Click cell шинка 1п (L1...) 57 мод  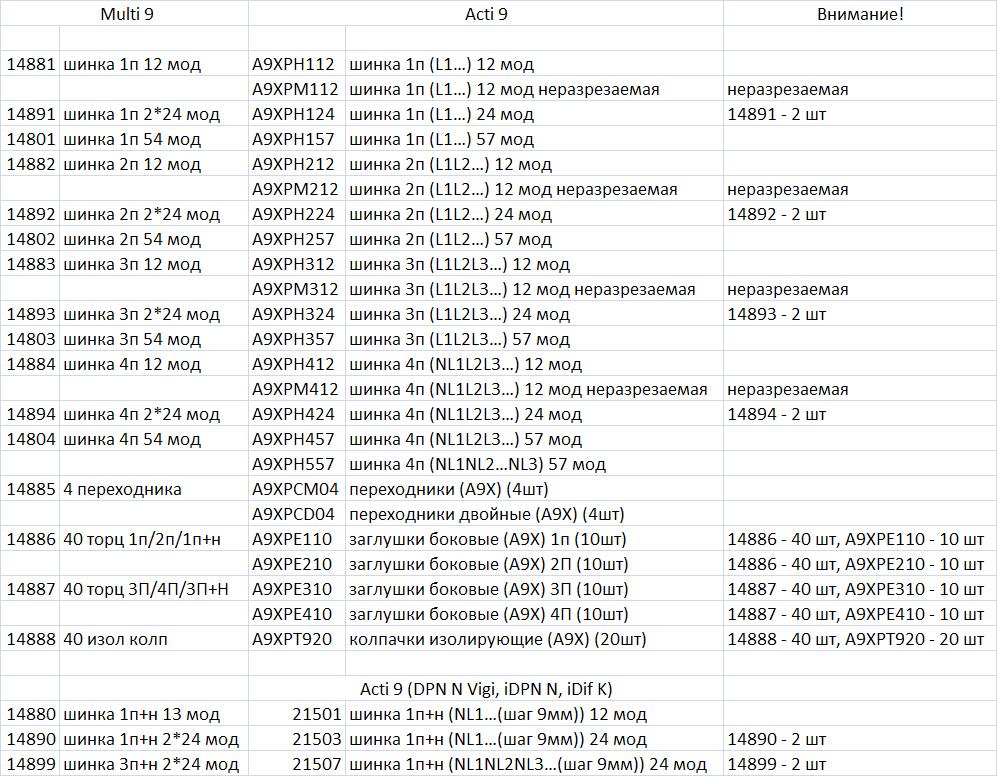click(534, 139)
